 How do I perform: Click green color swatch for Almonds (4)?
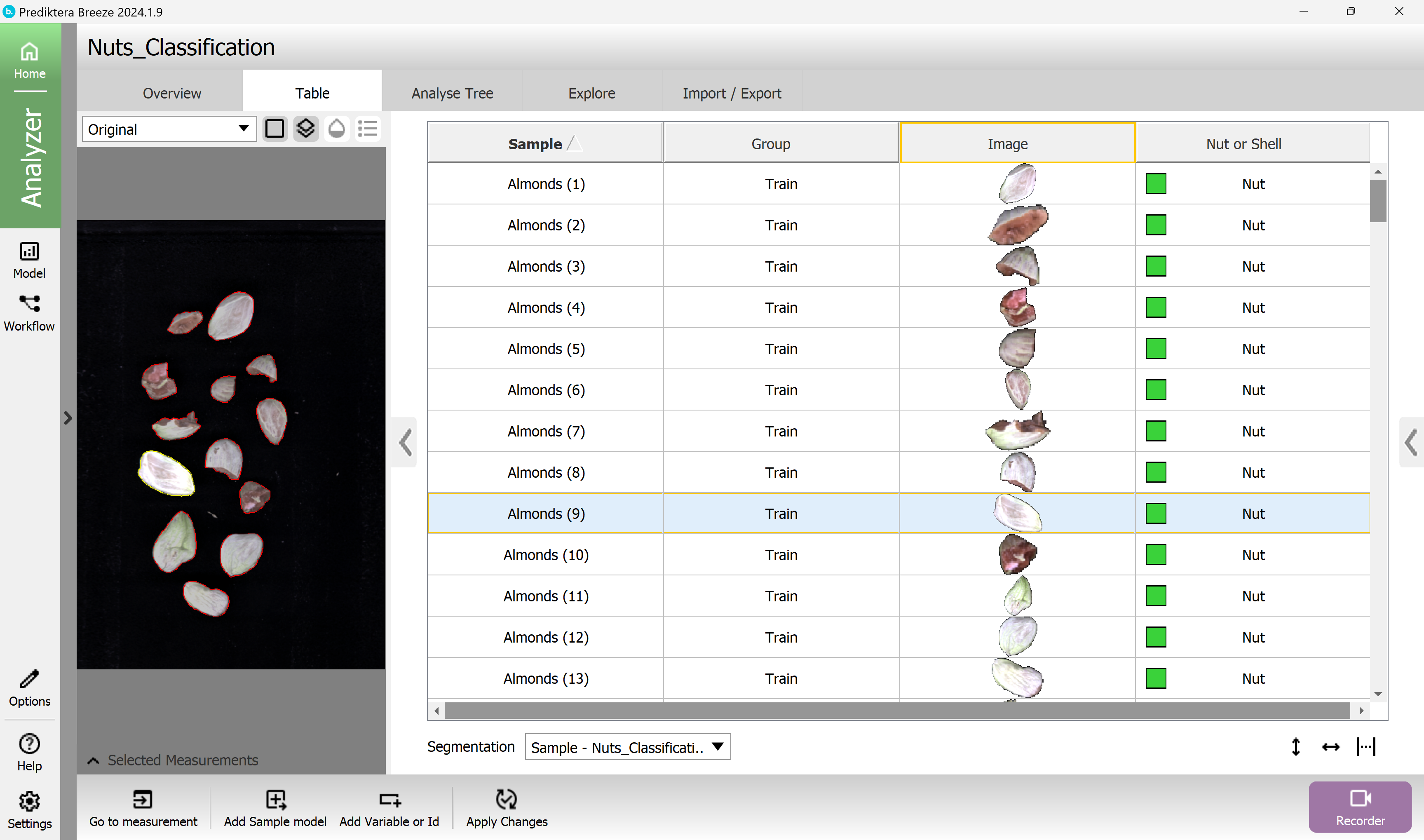coord(1155,307)
